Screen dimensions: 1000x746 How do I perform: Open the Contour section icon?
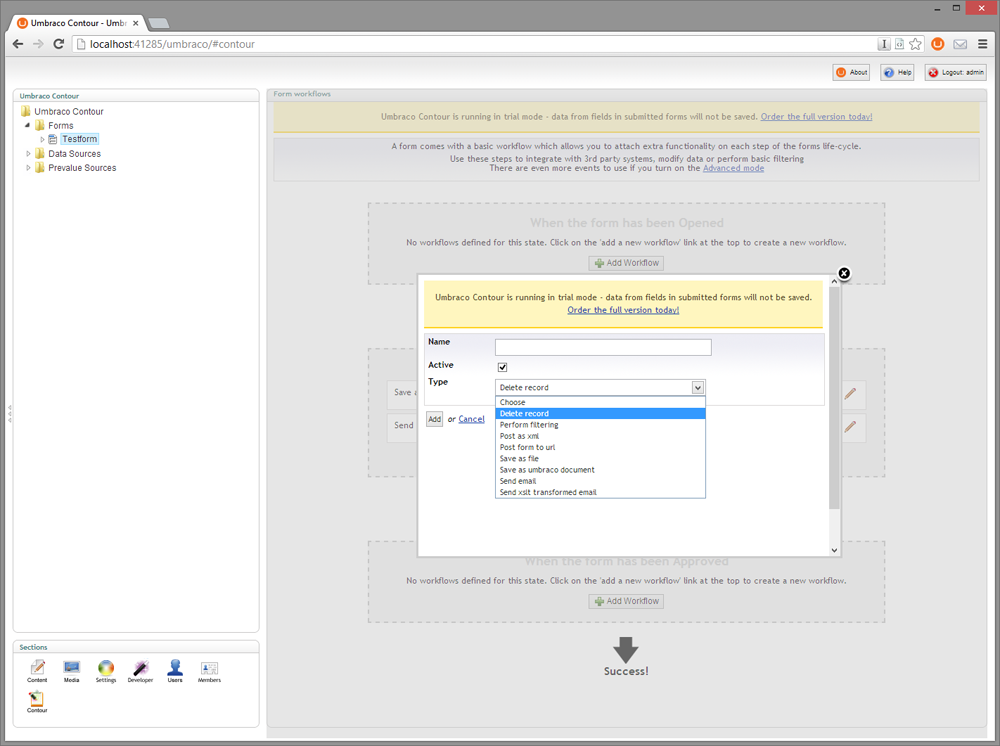coord(37,698)
